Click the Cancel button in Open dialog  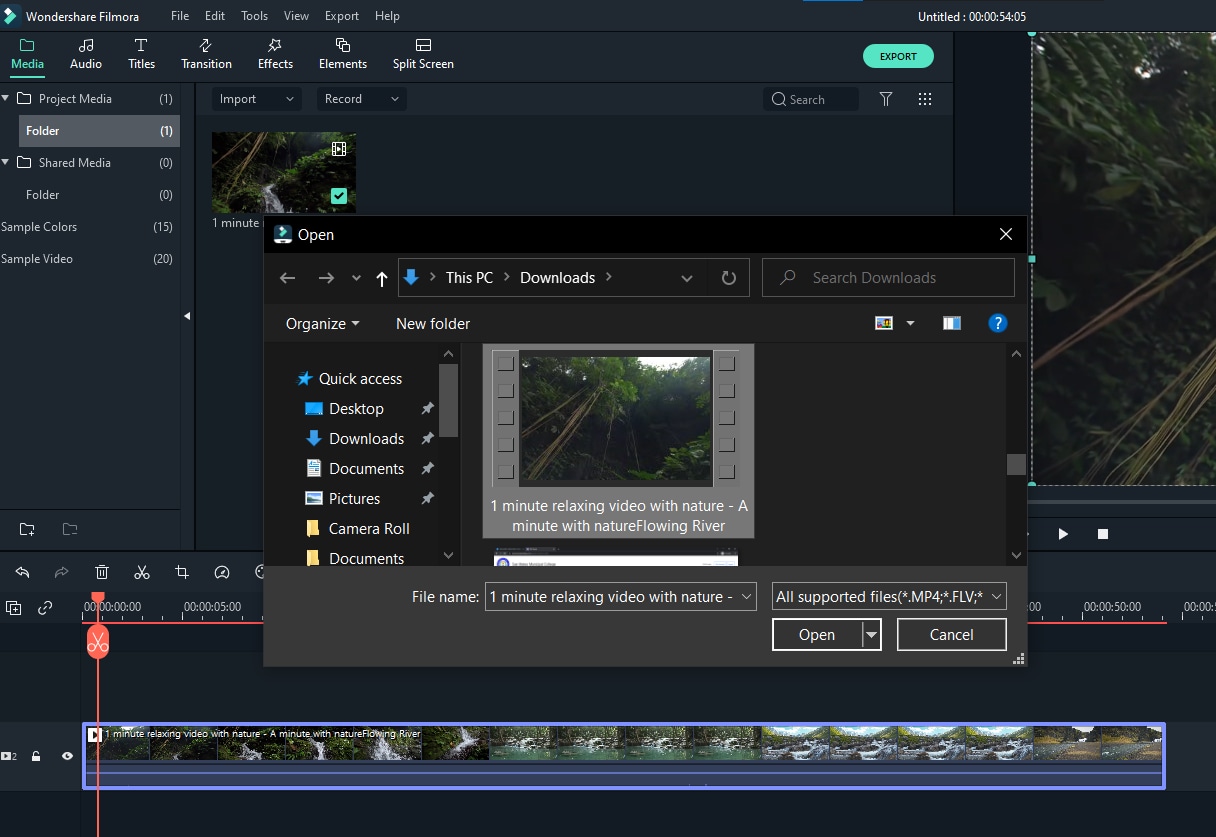click(x=951, y=634)
